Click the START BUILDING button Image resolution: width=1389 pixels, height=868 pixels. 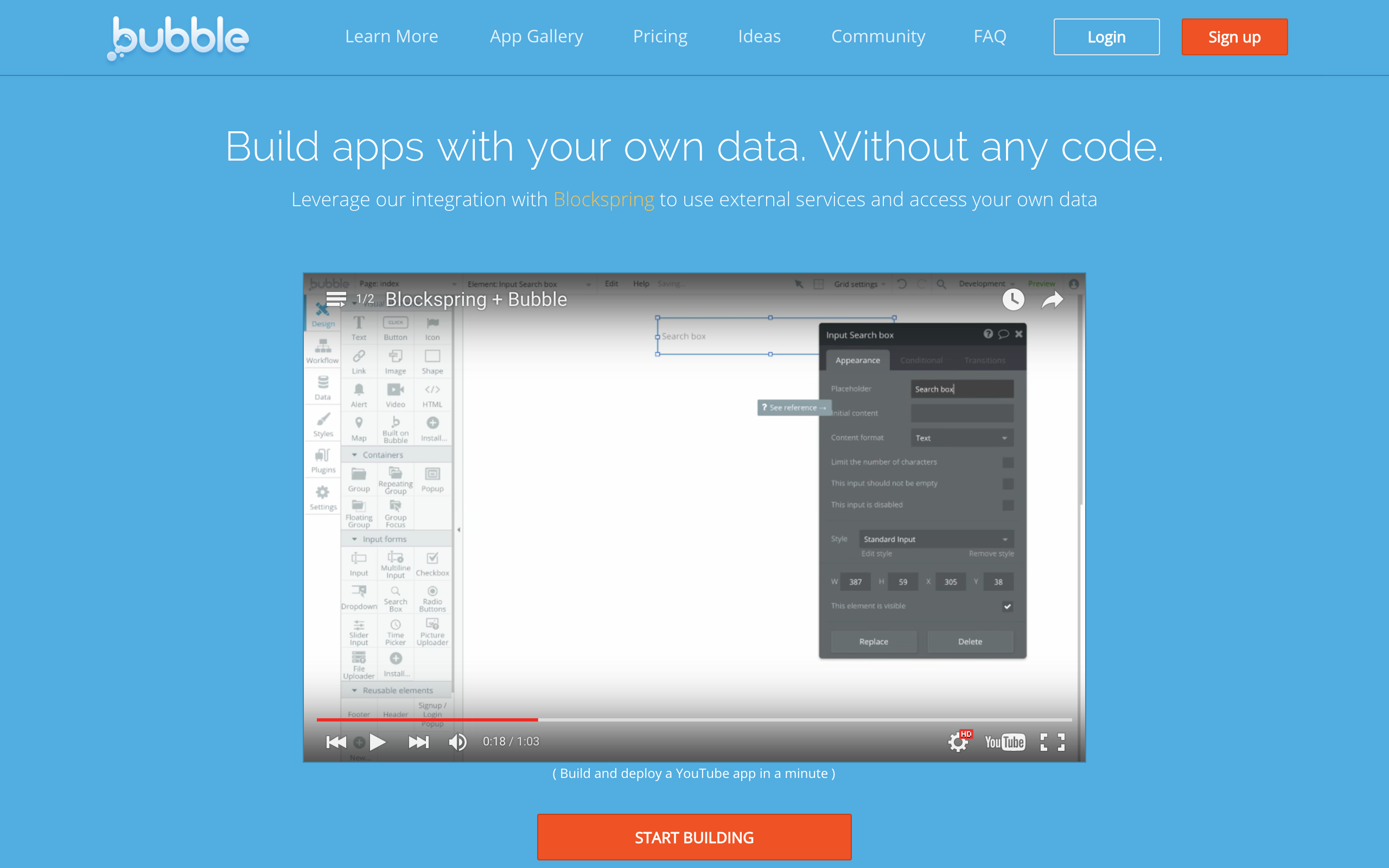click(694, 837)
